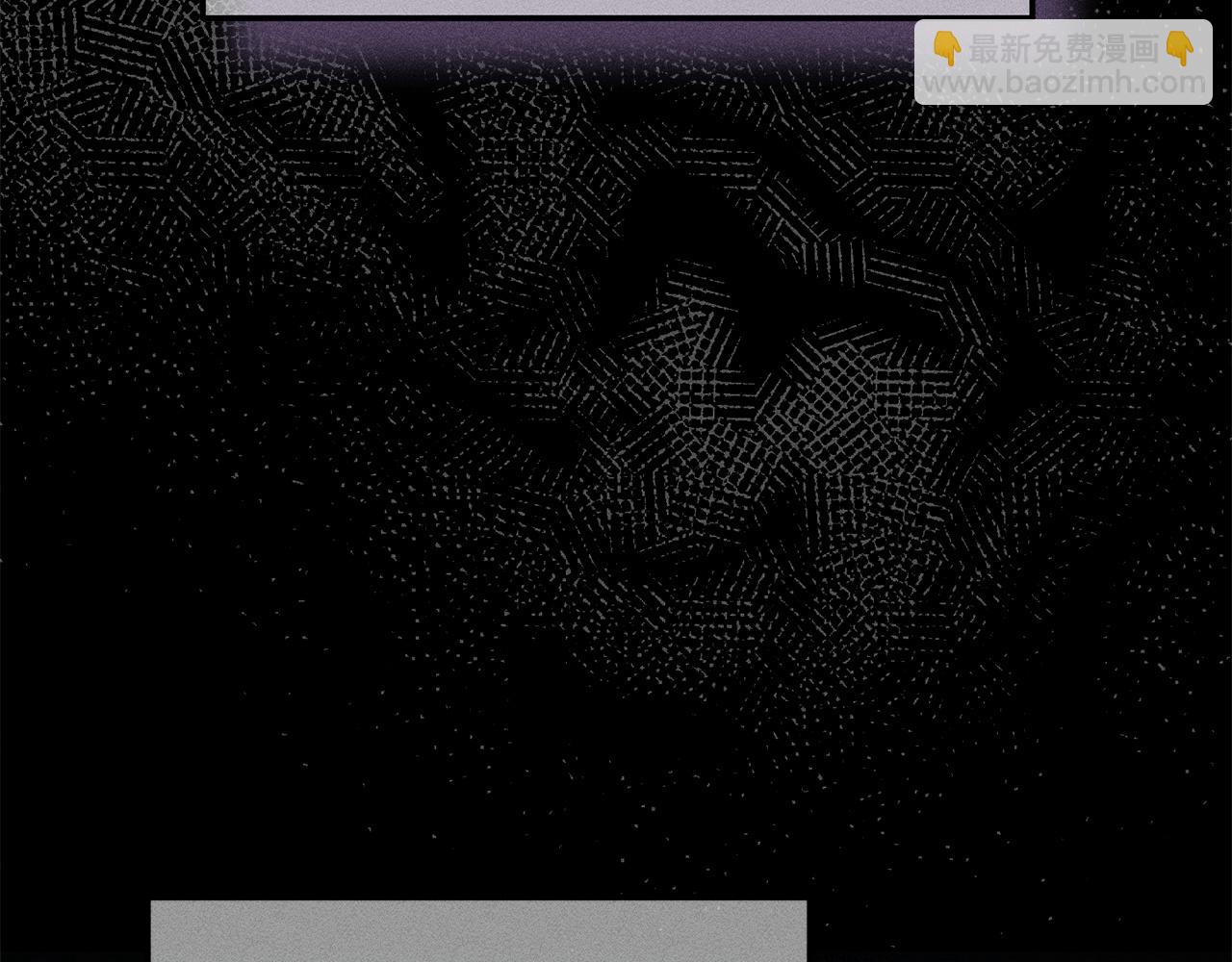Screen dimensions: 1232x962
Task: Click the 最新免费漫画 watermark text
Action: 1064,49
